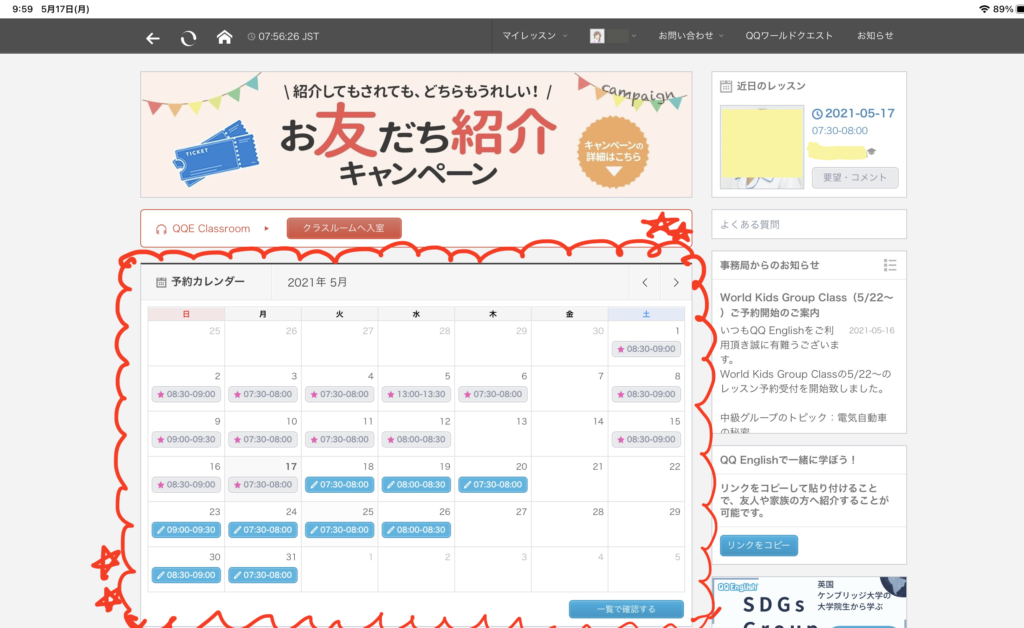Open QQワールドクエスト menu item
The width and height of the screenshot is (1024, 628).
pyautogui.click(x=789, y=36)
